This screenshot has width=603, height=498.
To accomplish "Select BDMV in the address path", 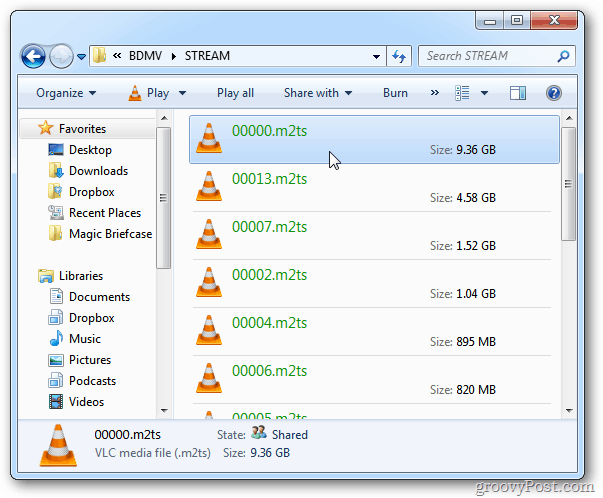I will pyautogui.click(x=145, y=56).
